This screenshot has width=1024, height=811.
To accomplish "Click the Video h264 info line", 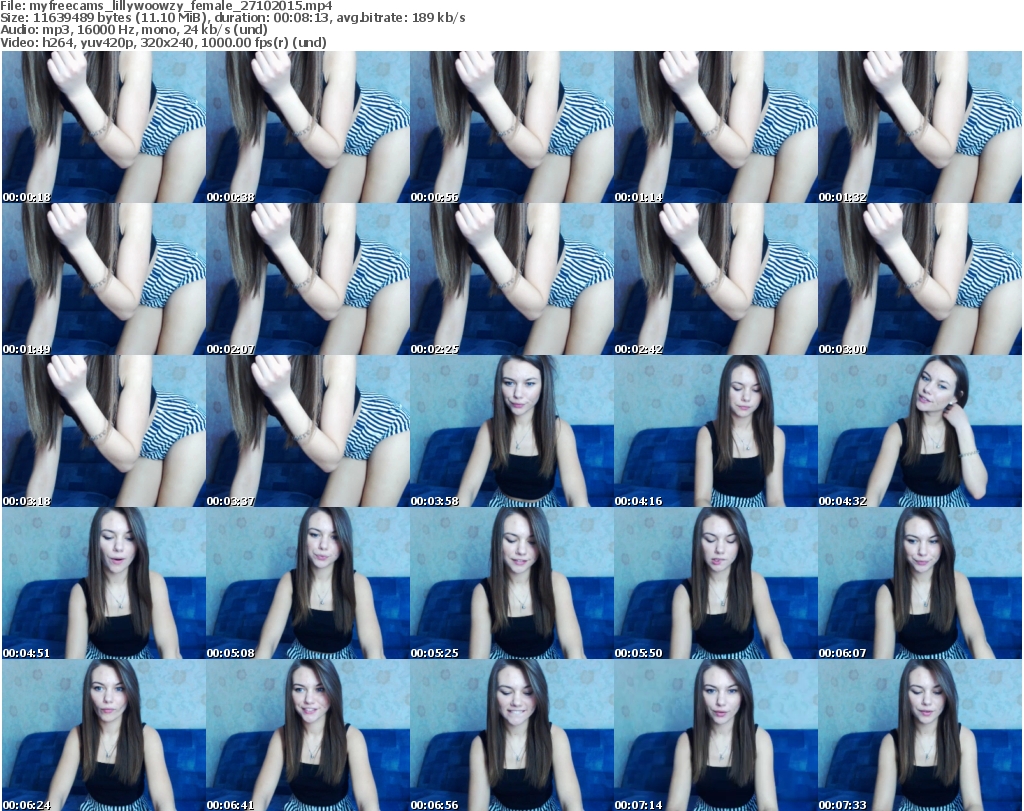I will 163,42.
